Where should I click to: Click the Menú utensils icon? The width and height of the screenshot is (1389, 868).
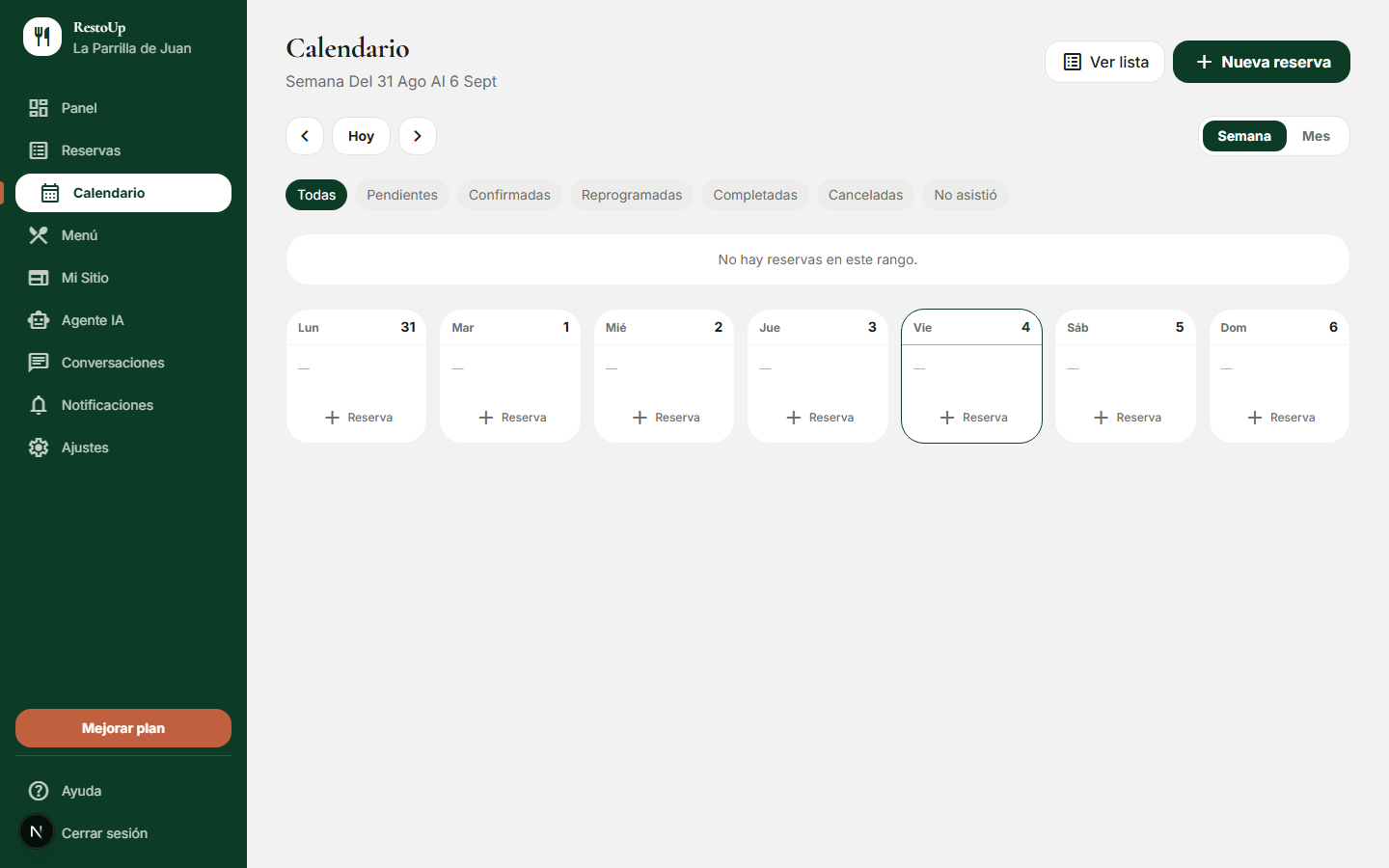click(x=39, y=235)
